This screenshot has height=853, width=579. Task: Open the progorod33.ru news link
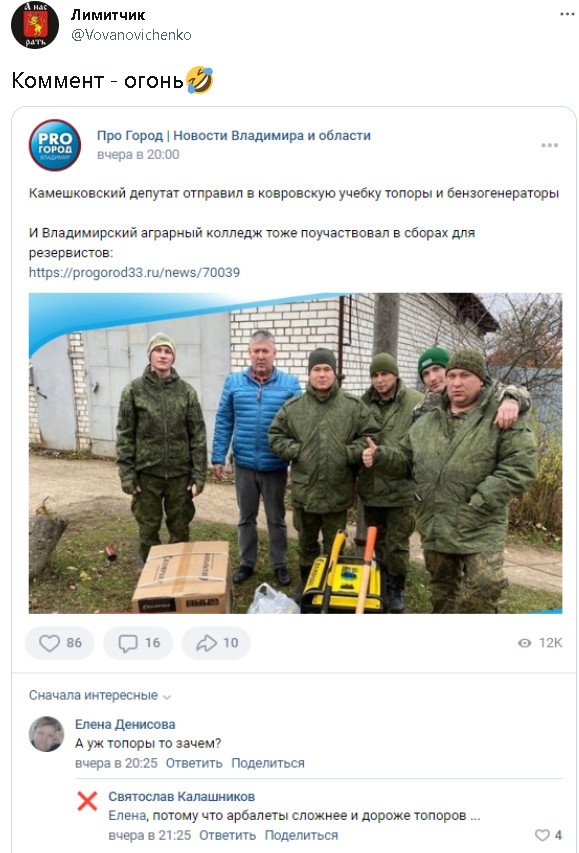[x=134, y=273]
